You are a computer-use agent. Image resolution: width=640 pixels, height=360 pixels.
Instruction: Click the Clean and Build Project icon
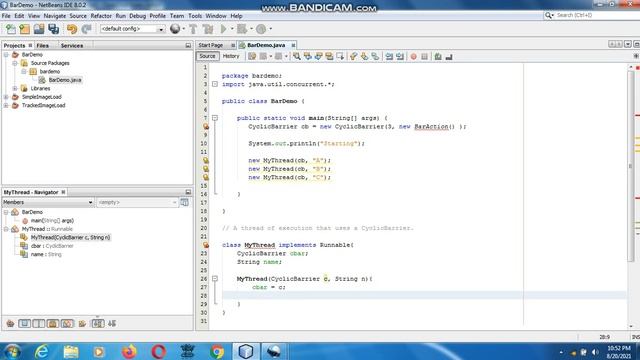pos(208,29)
